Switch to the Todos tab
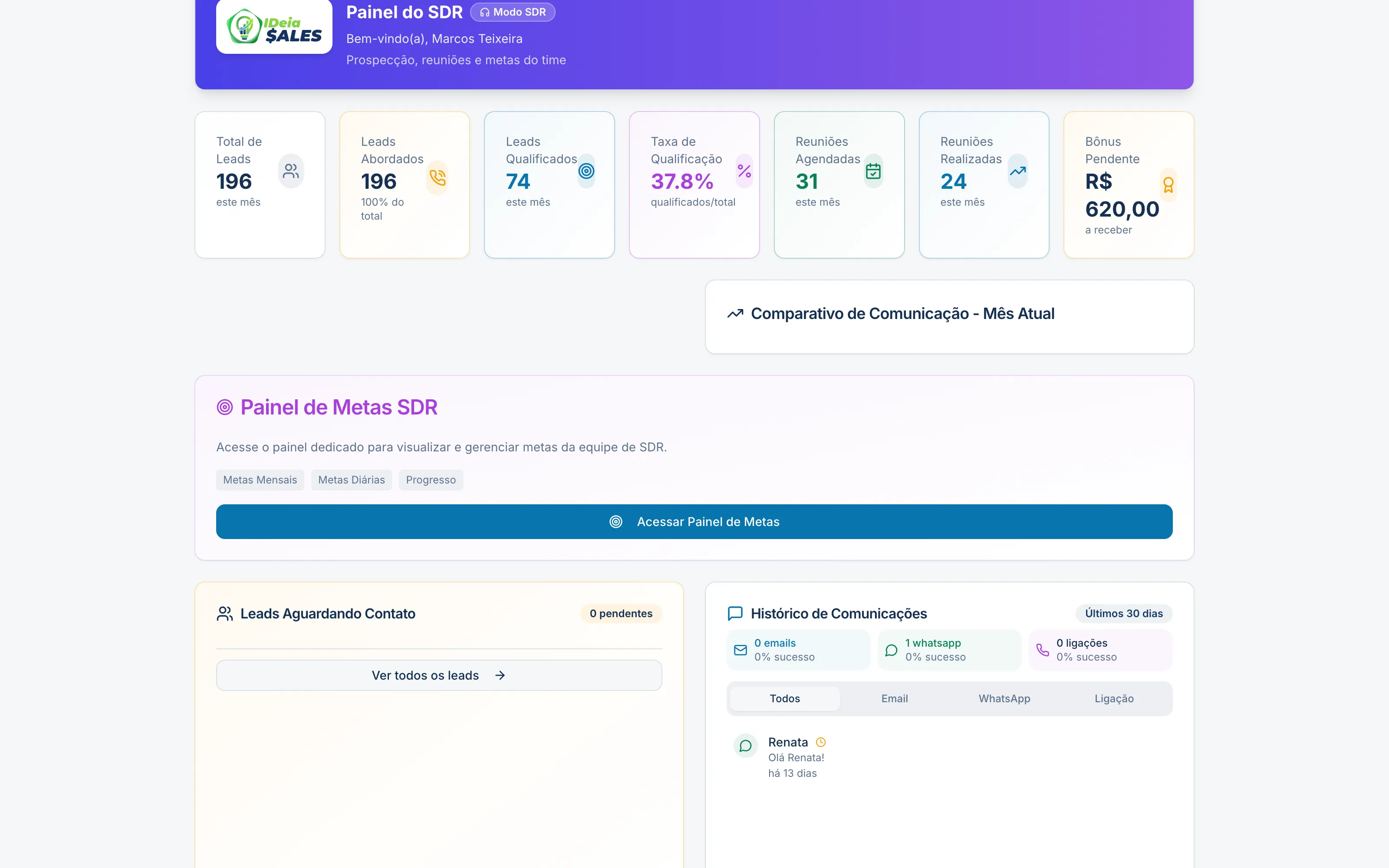 pos(785,699)
